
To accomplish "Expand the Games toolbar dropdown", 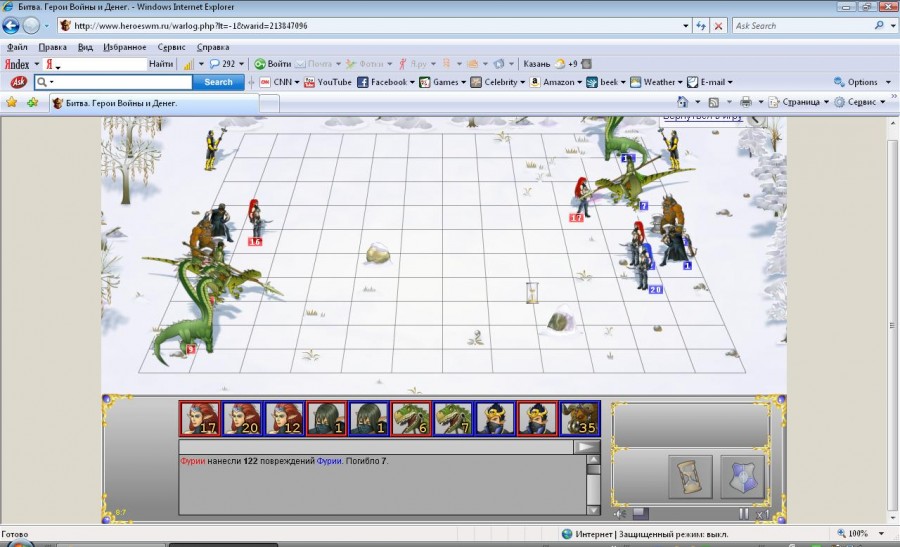I will 463,82.
